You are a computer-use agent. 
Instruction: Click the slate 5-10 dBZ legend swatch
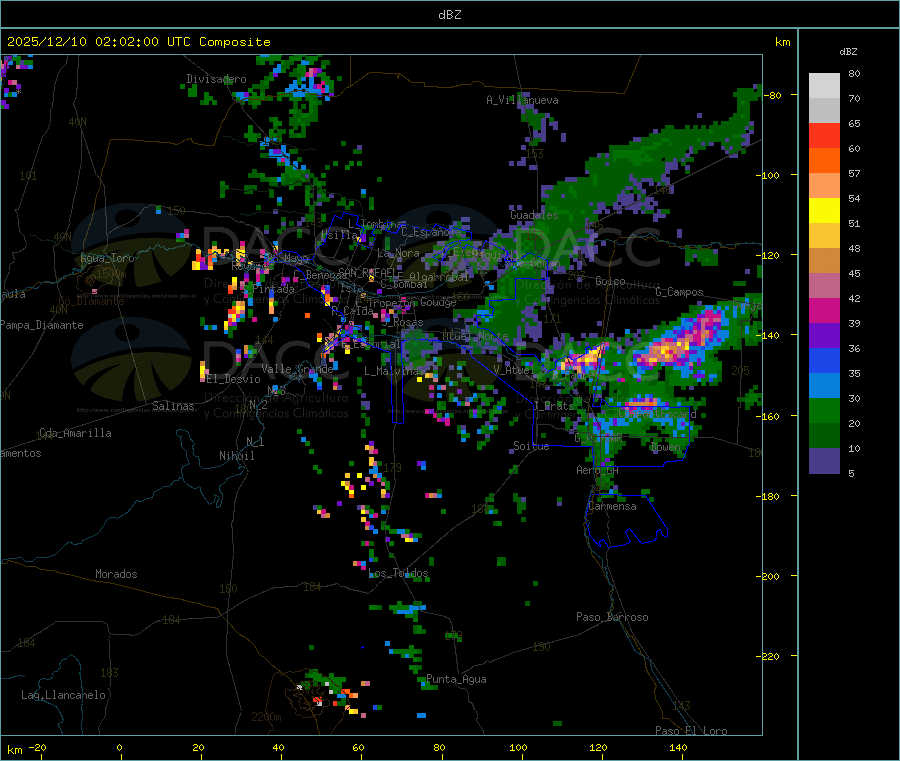[824, 461]
